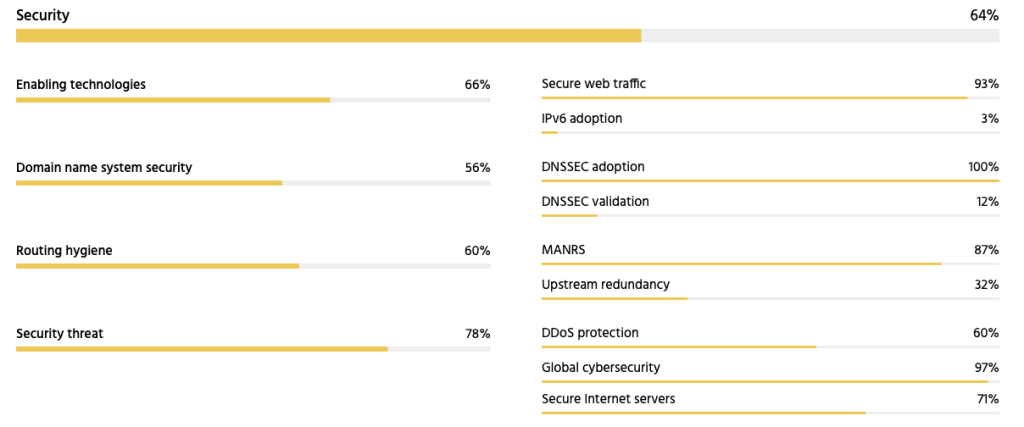
Task: Select the DNSSEC adoption indicator
Action: coord(593,167)
